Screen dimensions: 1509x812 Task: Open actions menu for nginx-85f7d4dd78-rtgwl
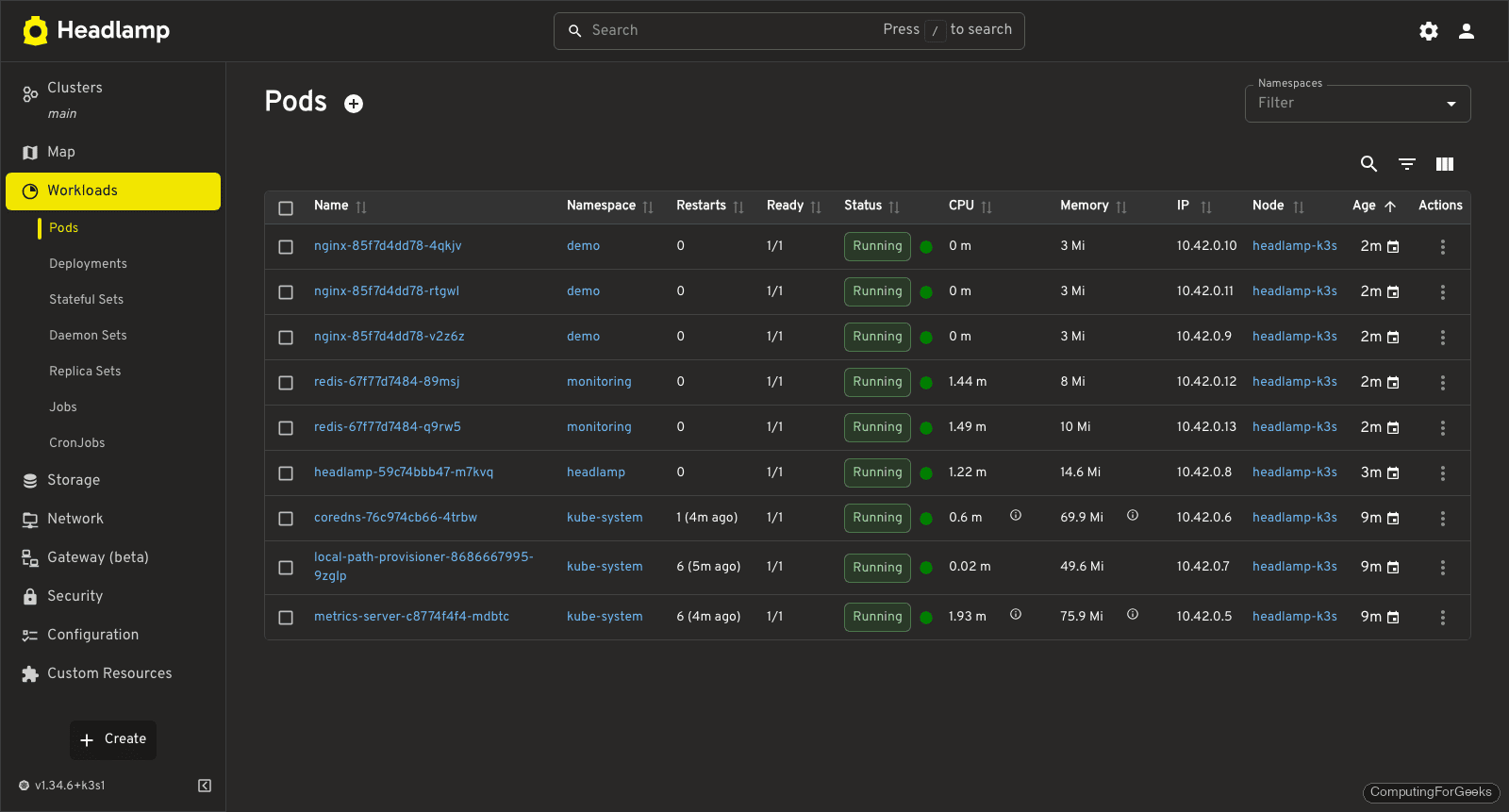1443,292
